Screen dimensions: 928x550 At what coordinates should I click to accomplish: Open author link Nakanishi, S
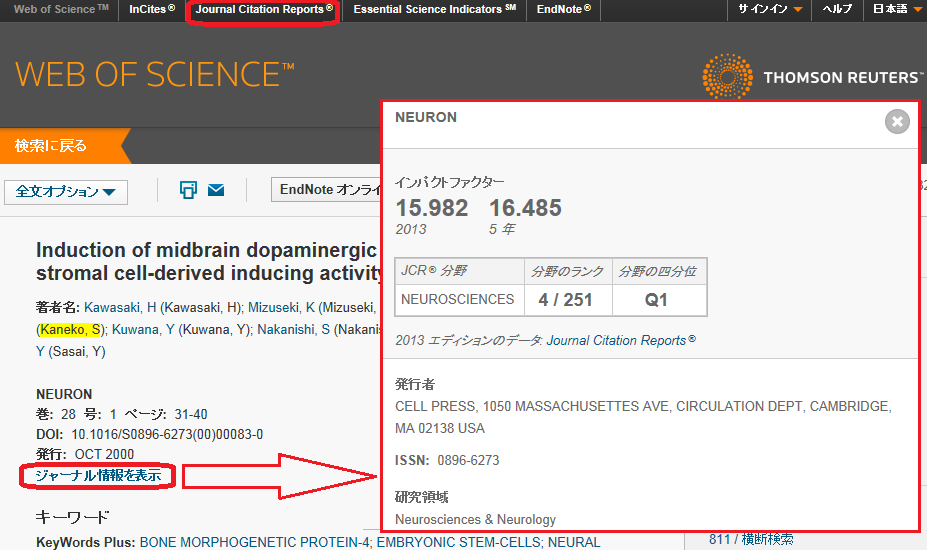(x=294, y=329)
